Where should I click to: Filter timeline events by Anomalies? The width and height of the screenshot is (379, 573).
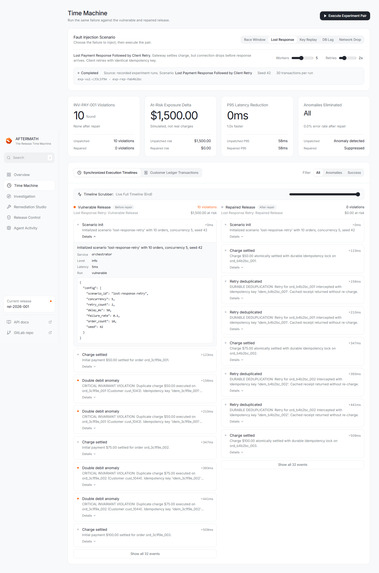[334, 172]
